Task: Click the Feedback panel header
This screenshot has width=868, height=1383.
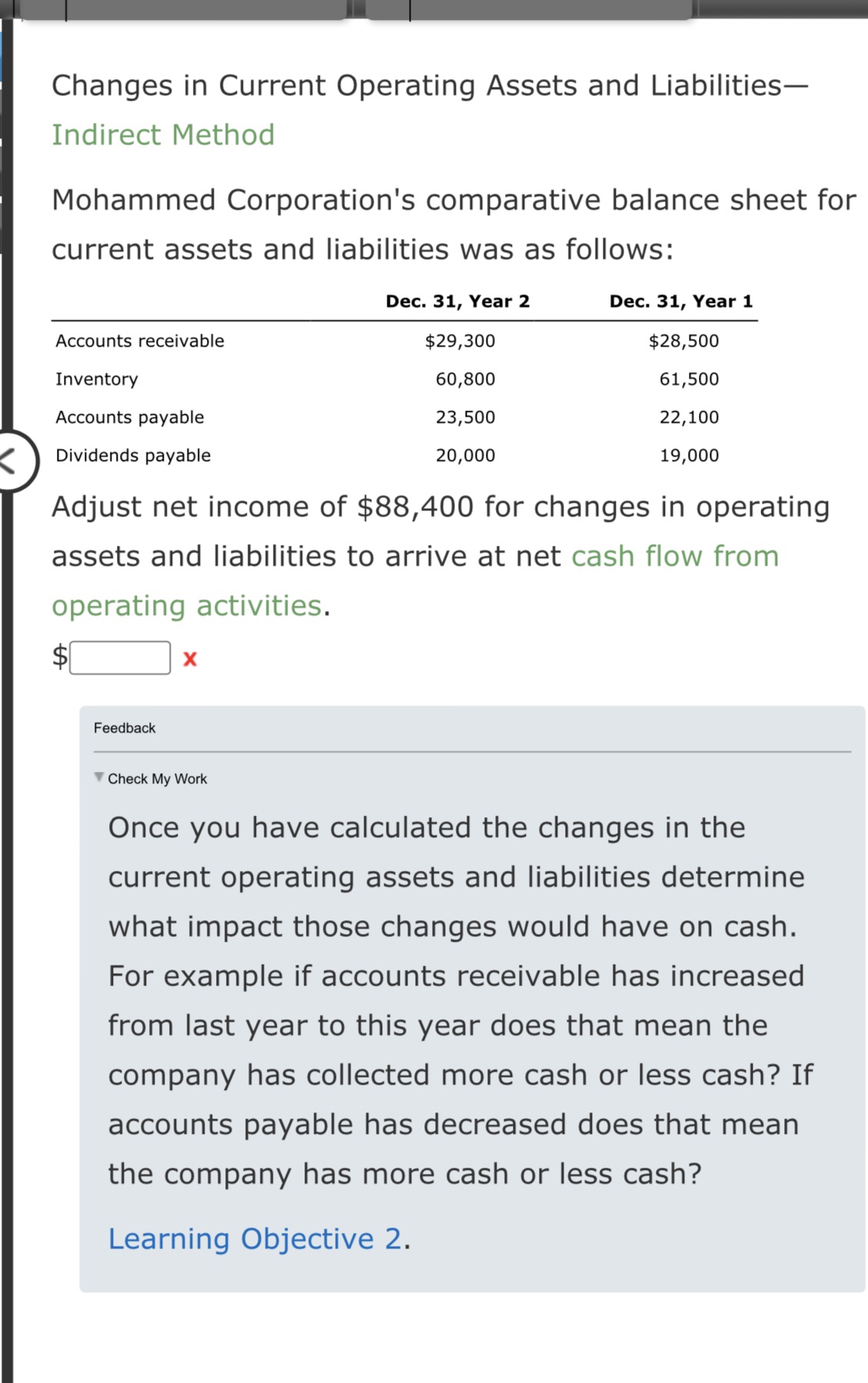Action: 125,727
